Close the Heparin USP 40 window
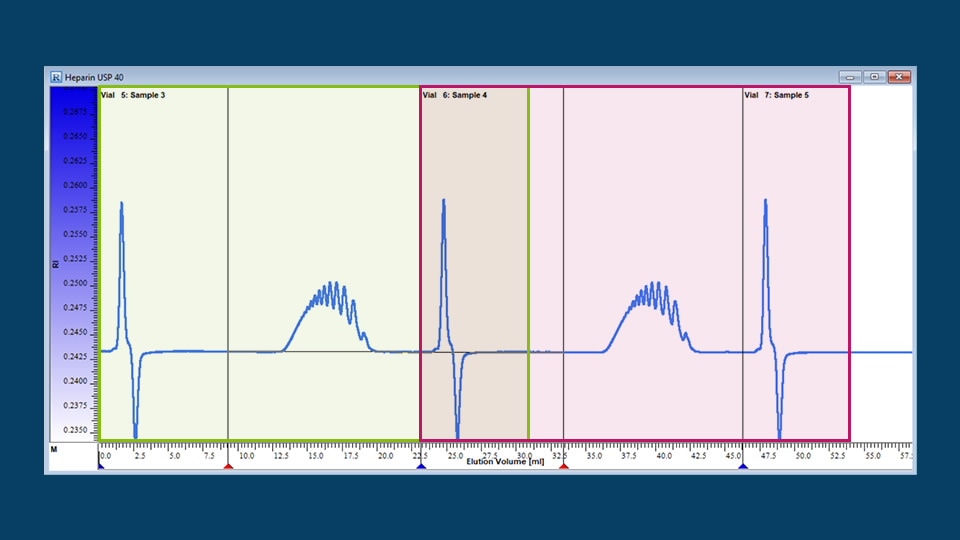The height and width of the screenshot is (540, 960). (900, 77)
